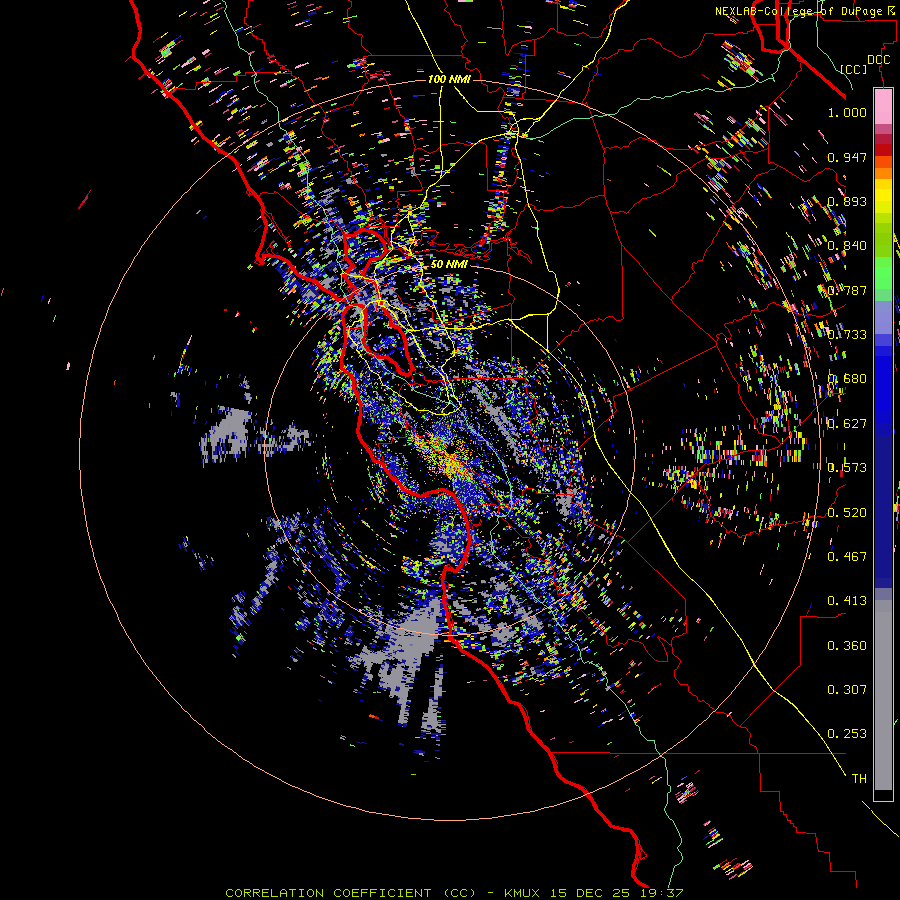
Task: Pick the pink swatch atop the color bar
Action: tap(883, 106)
